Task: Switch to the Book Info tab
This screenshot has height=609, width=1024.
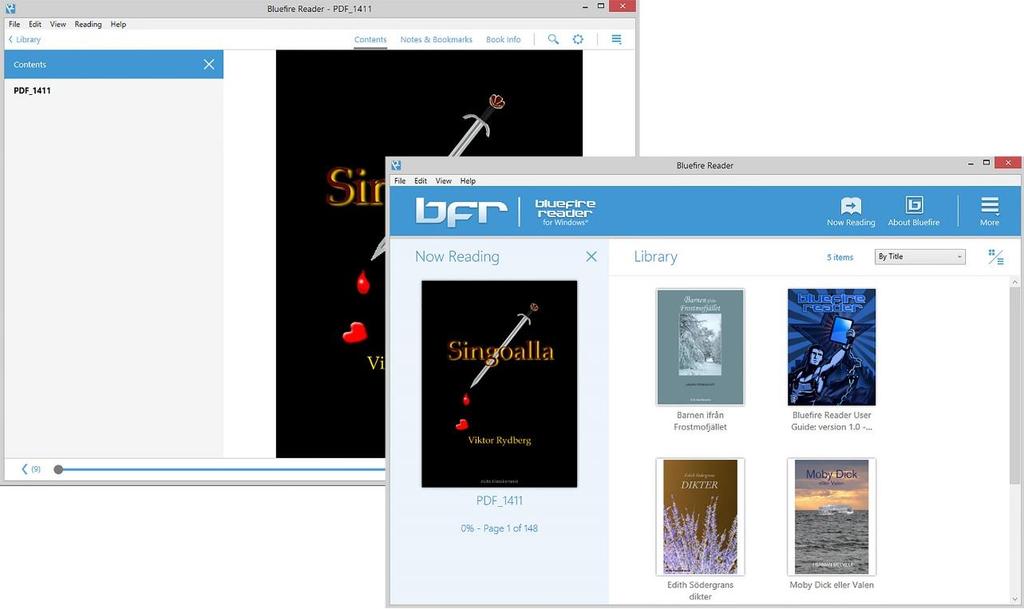Action: click(x=504, y=40)
